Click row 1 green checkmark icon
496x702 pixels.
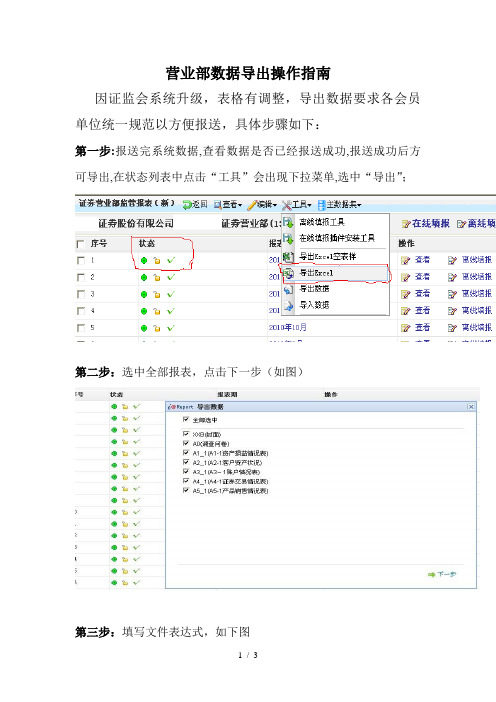point(171,260)
